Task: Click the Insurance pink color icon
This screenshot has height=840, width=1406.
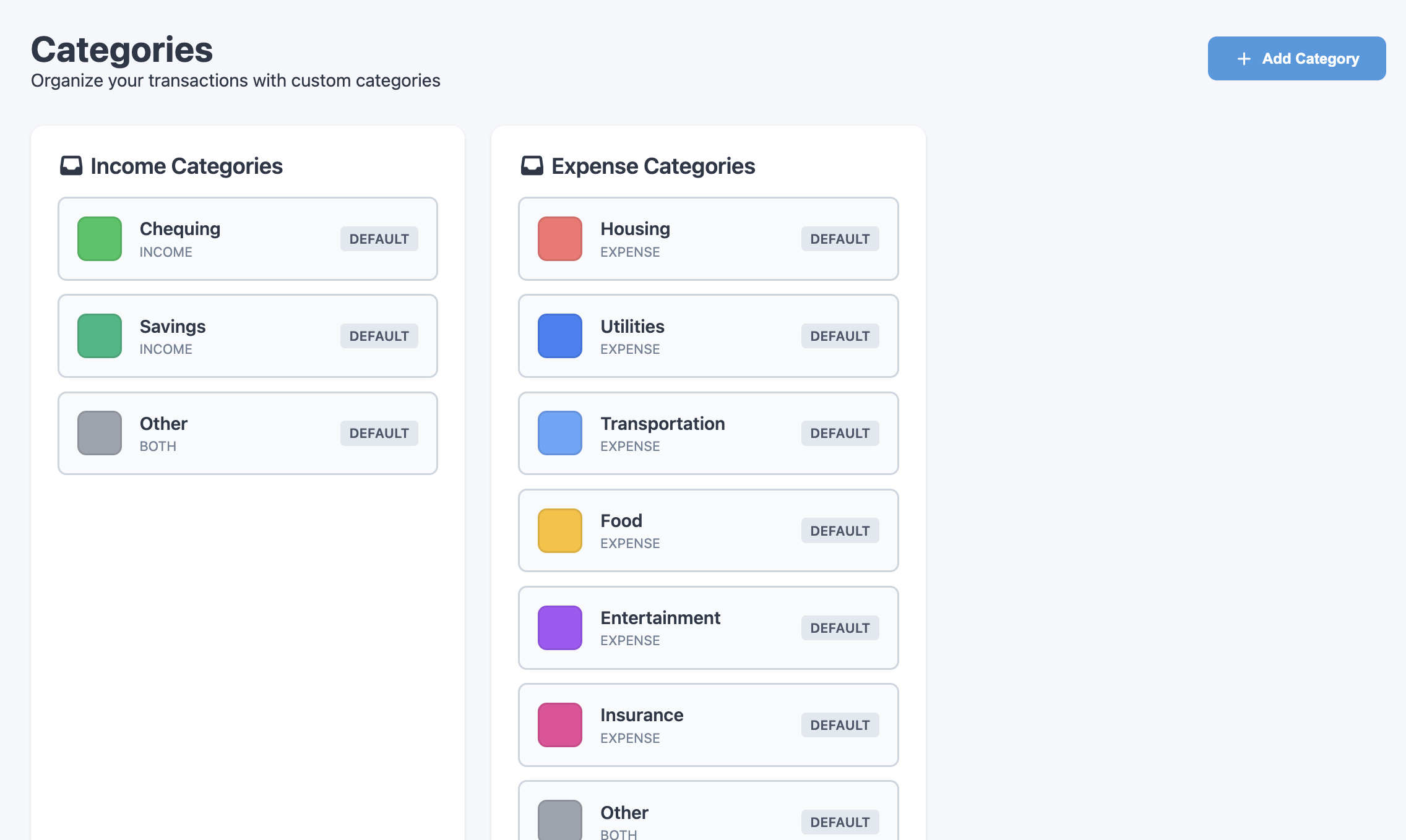Action: [x=560, y=725]
